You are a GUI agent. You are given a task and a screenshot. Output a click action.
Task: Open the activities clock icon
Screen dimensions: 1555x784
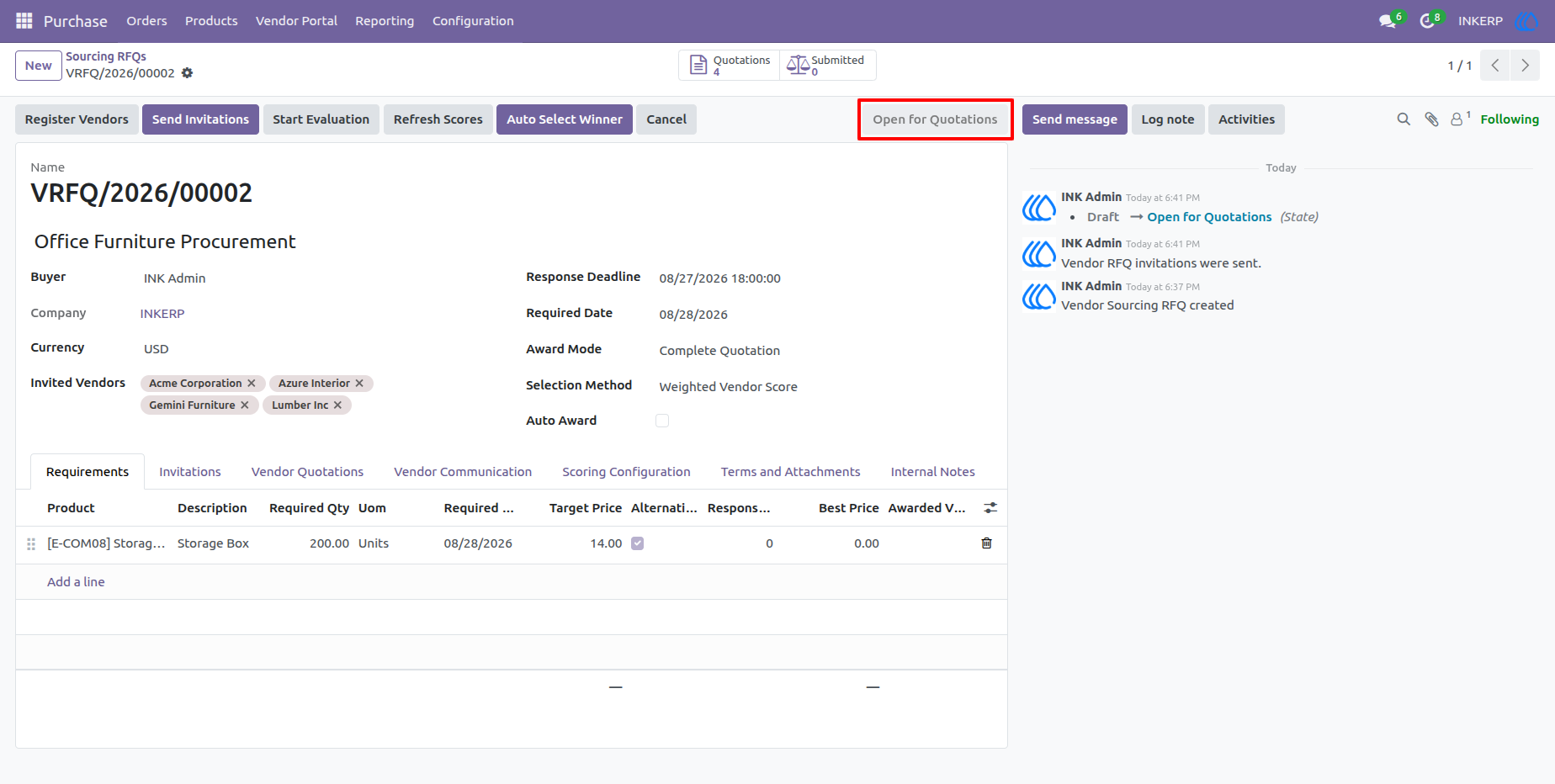click(1427, 21)
